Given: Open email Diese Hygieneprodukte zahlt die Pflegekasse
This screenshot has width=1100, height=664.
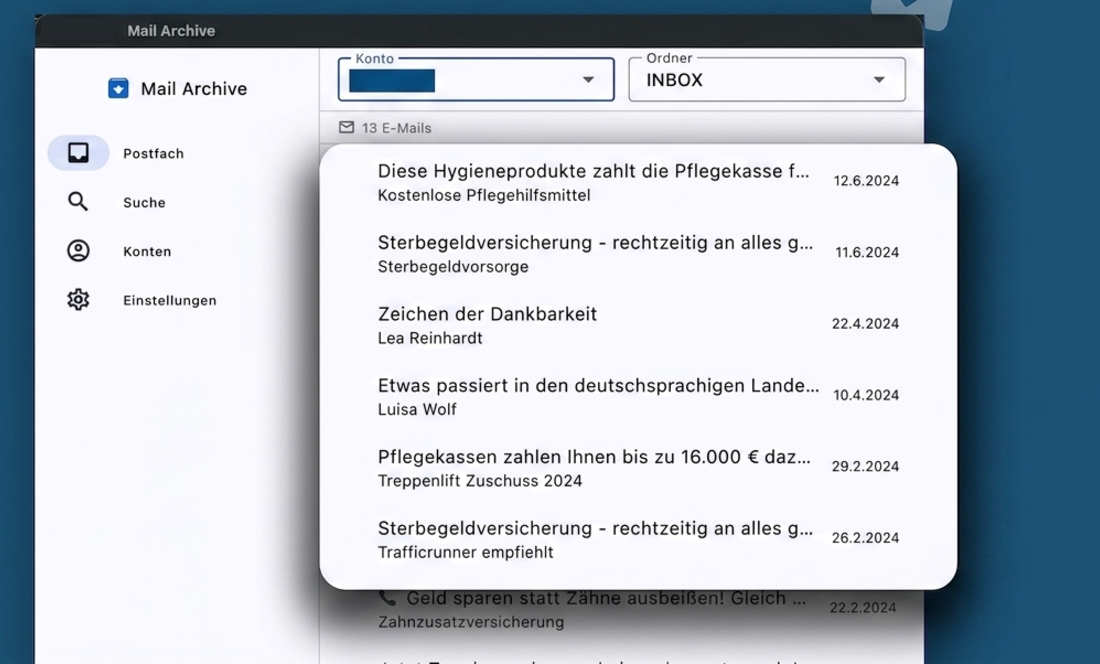Looking at the screenshot, I should pyautogui.click(x=638, y=181).
